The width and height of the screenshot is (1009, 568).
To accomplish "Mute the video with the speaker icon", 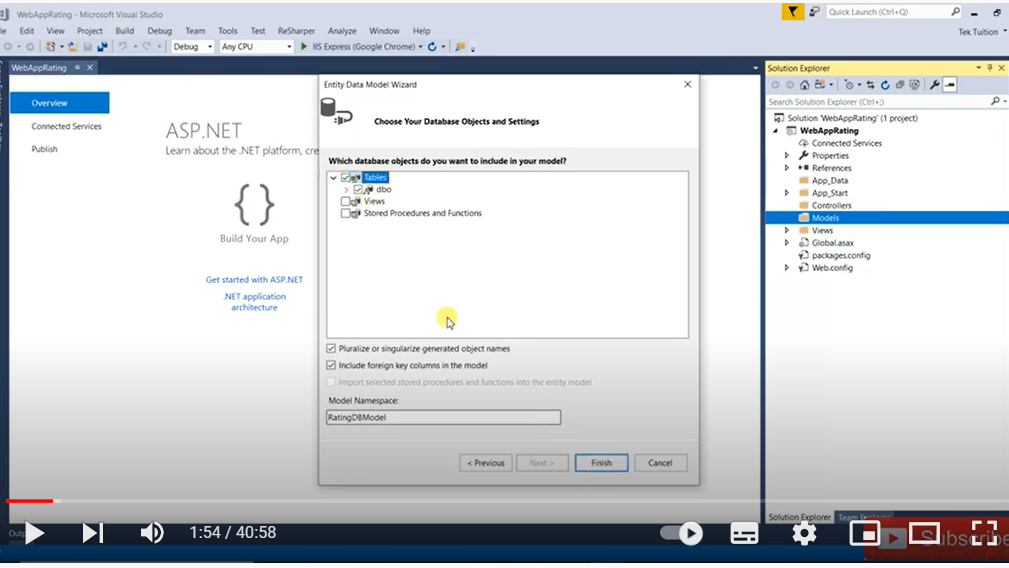I will tap(152, 533).
